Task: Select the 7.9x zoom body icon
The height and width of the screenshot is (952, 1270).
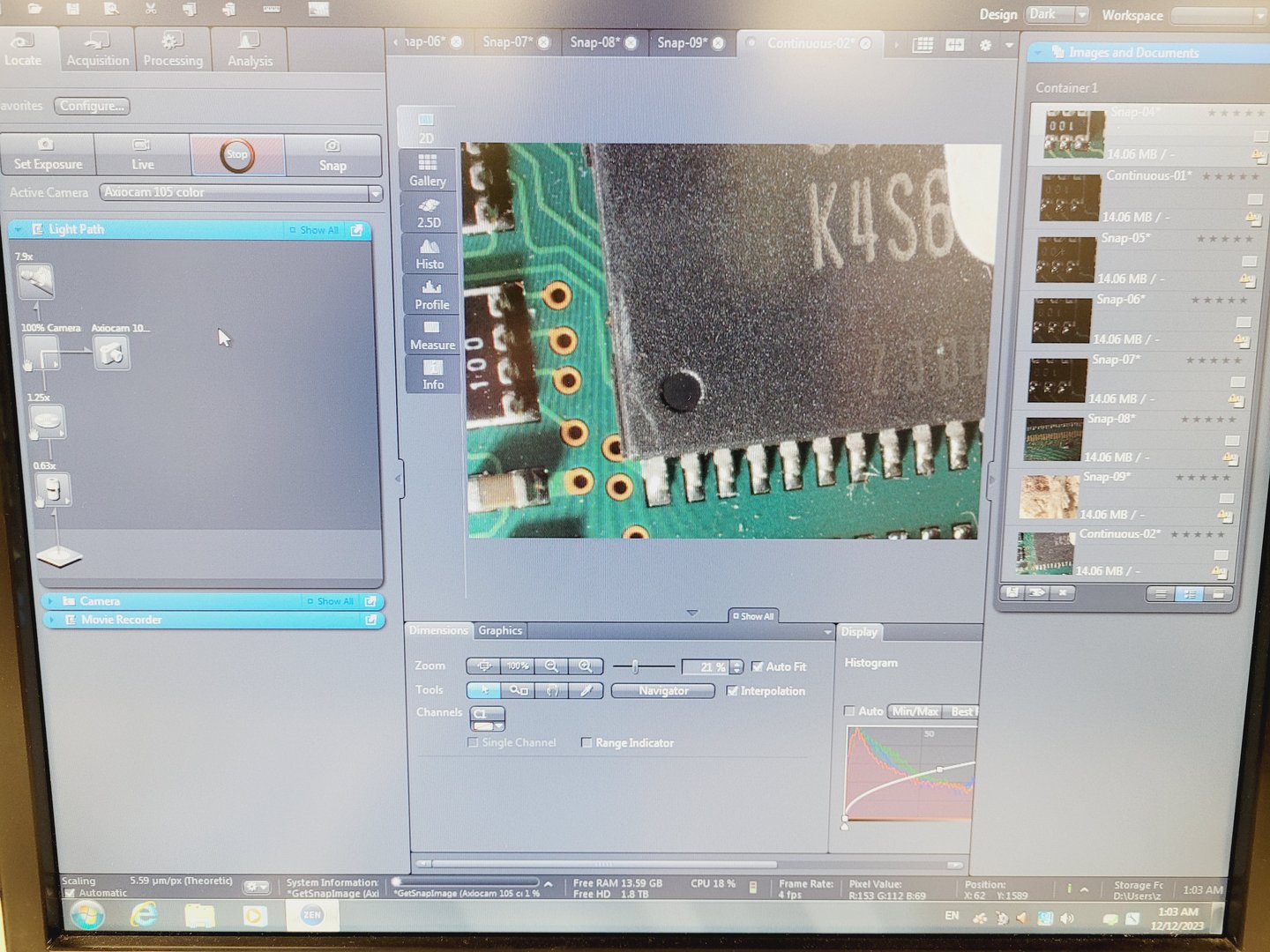Action: click(x=36, y=281)
